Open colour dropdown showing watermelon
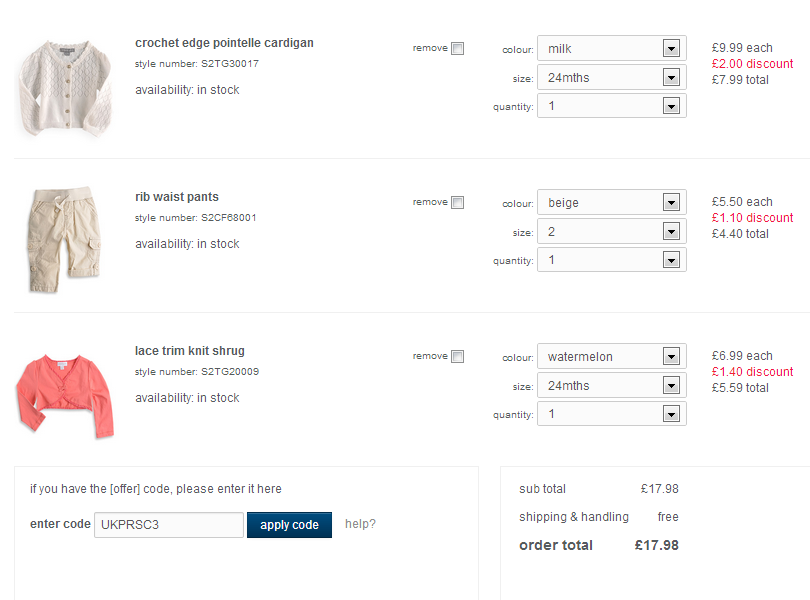Image resolution: width=810 pixels, height=600 pixels. 611,356
